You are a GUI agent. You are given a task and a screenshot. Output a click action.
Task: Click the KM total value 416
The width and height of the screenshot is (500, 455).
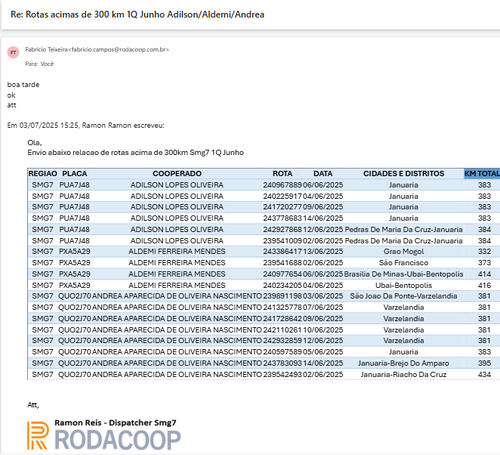(x=484, y=286)
